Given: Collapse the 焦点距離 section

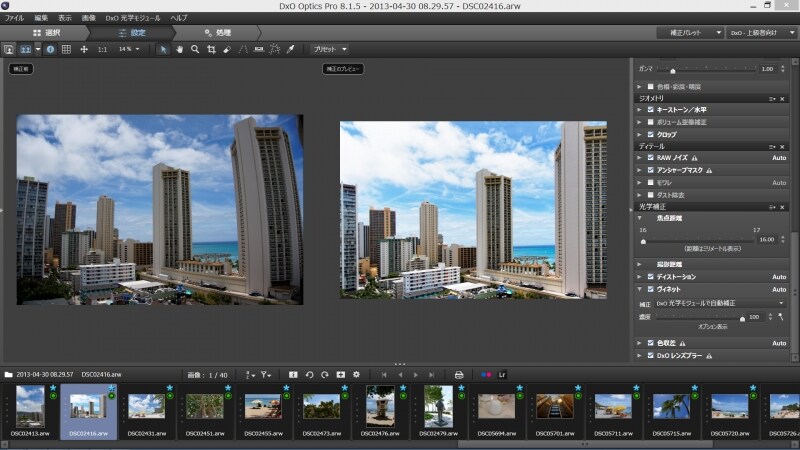Looking at the screenshot, I should (639, 218).
